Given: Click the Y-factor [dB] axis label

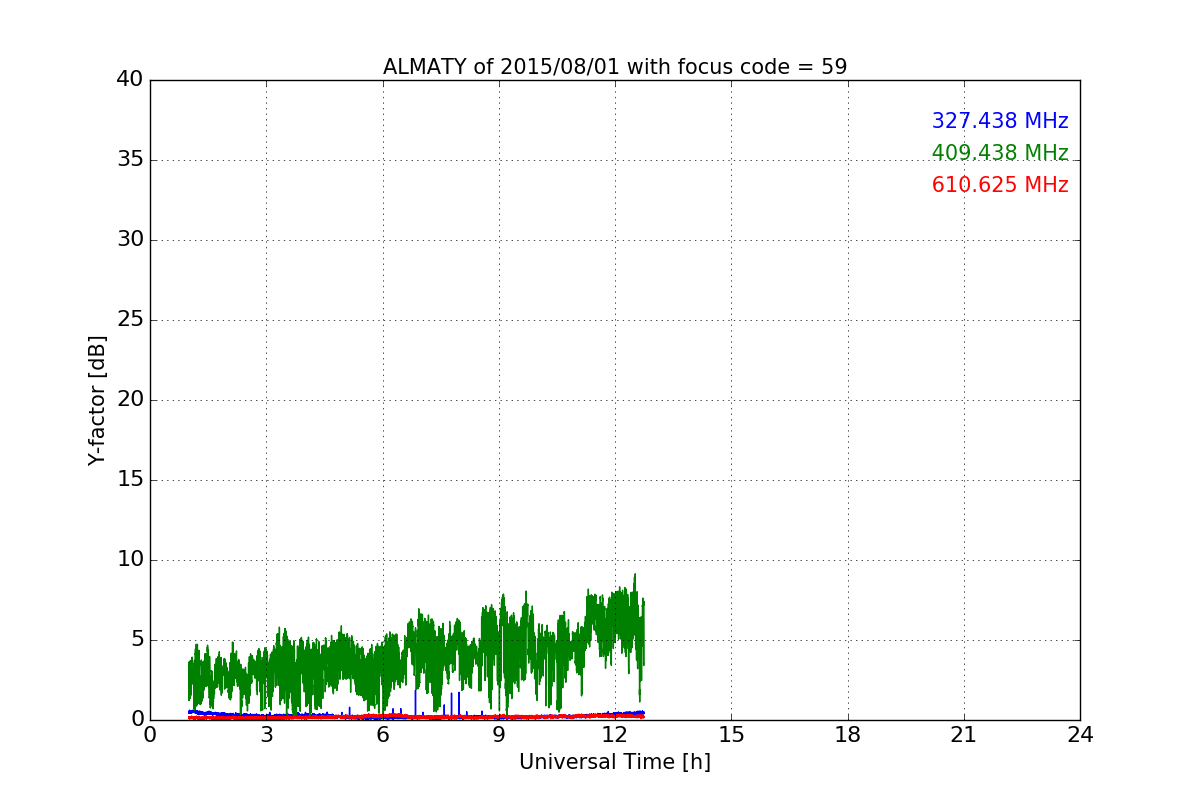Looking at the screenshot, I should [x=97, y=400].
